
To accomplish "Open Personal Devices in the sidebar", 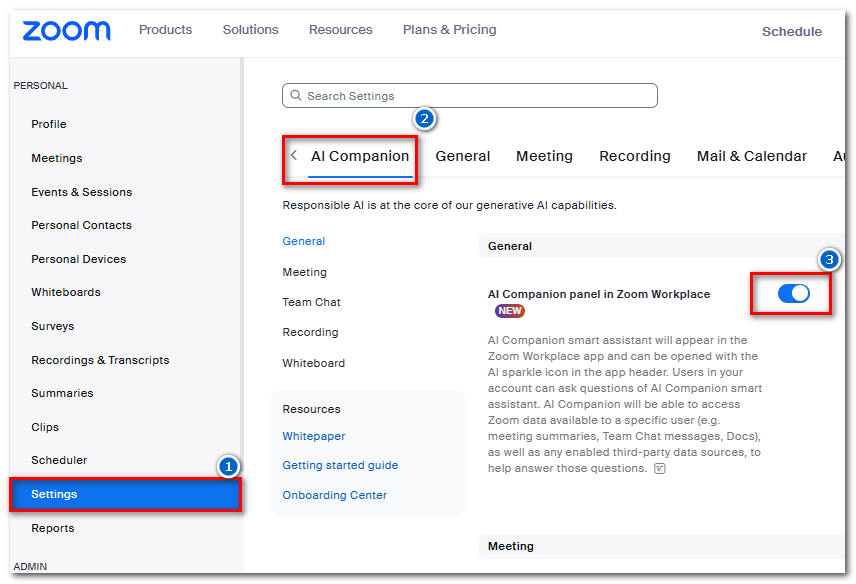I will coord(79,259).
